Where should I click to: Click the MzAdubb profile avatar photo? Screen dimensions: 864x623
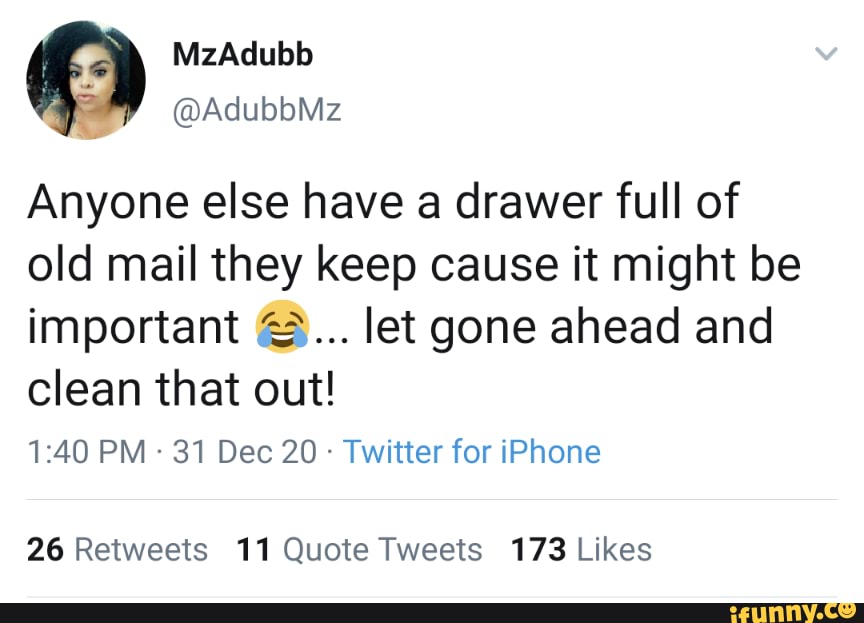[x=86, y=80]
